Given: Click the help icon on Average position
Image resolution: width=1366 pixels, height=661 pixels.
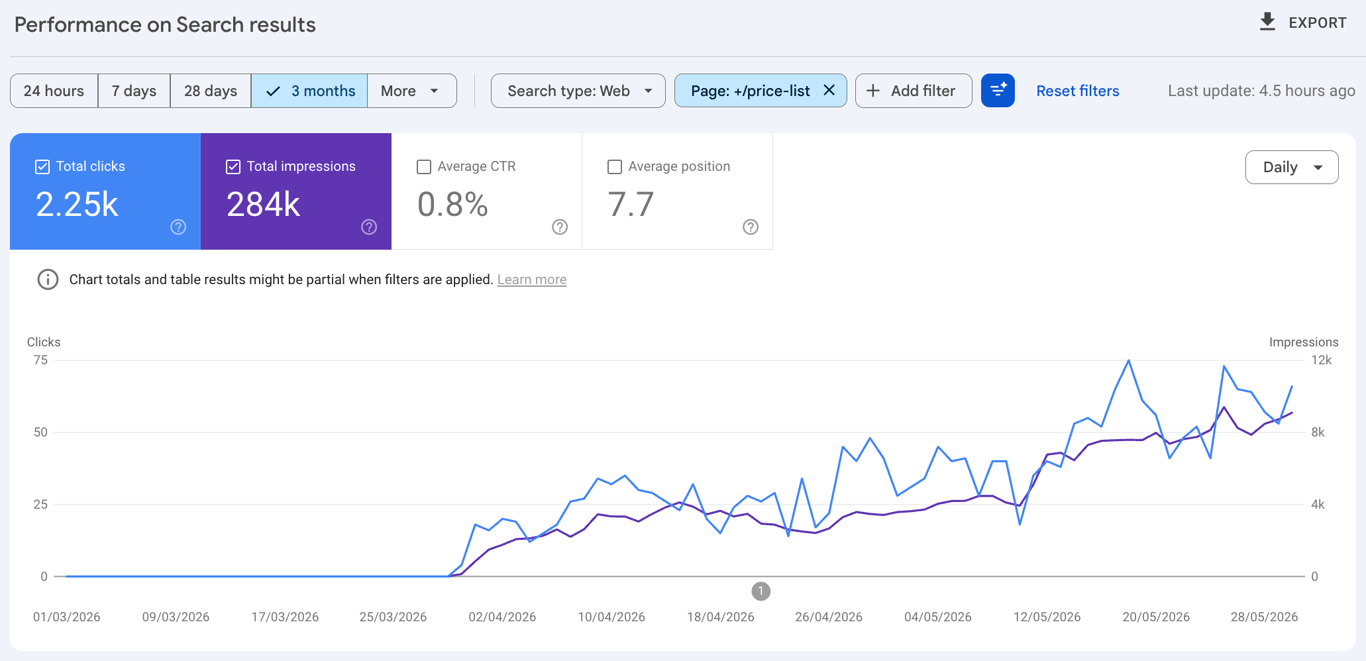Looking at the screenshot, I should click(x=751, y=227).
